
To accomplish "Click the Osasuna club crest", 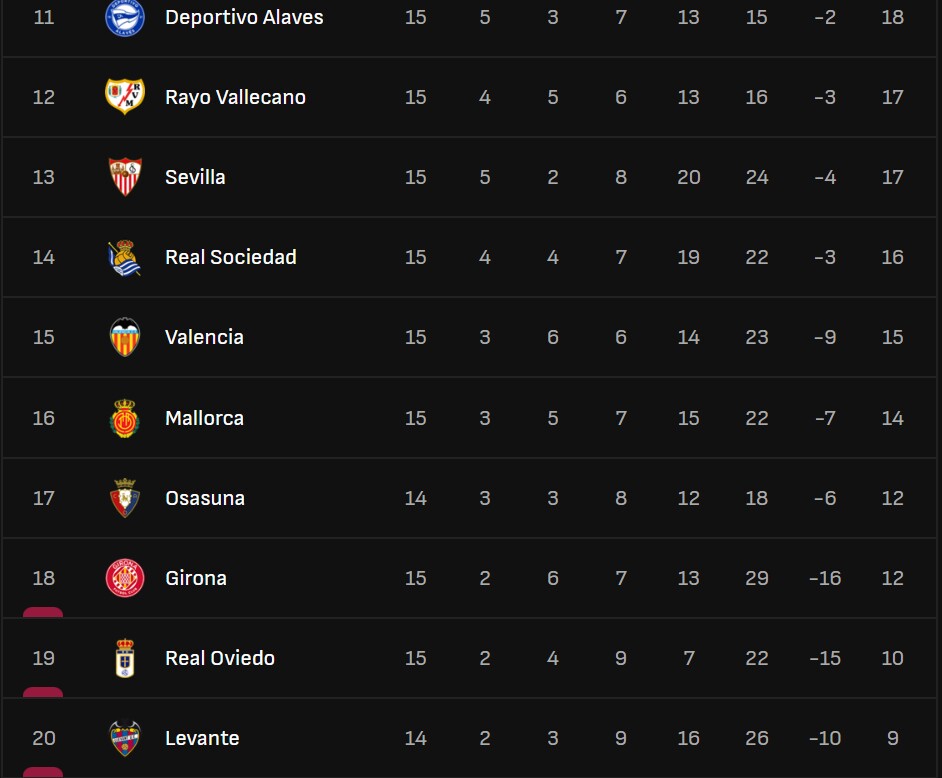I will 125,498.
